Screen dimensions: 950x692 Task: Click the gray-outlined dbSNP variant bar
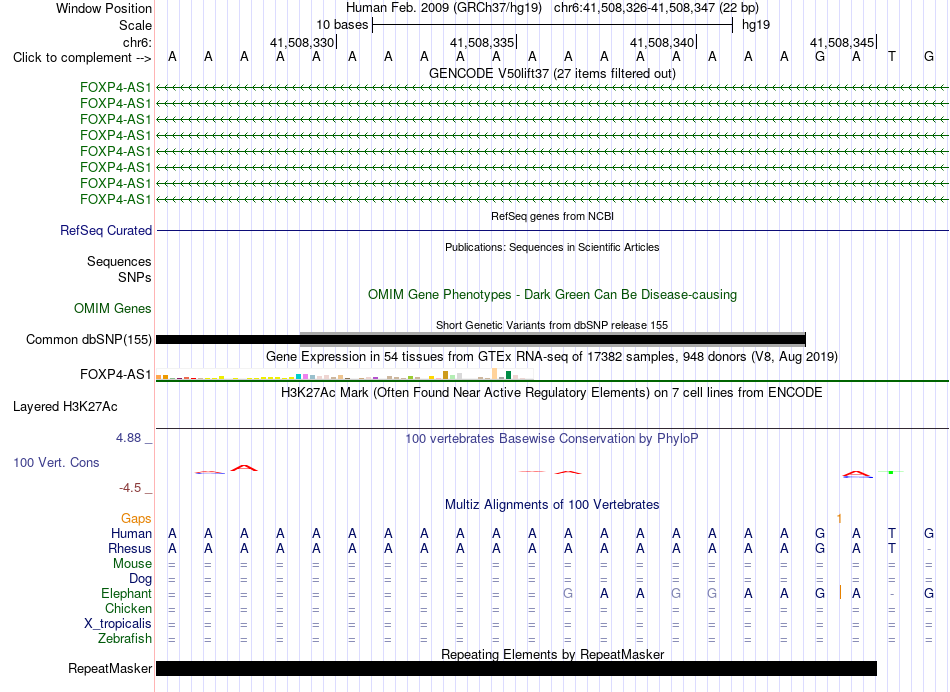[x=553, y=339]
